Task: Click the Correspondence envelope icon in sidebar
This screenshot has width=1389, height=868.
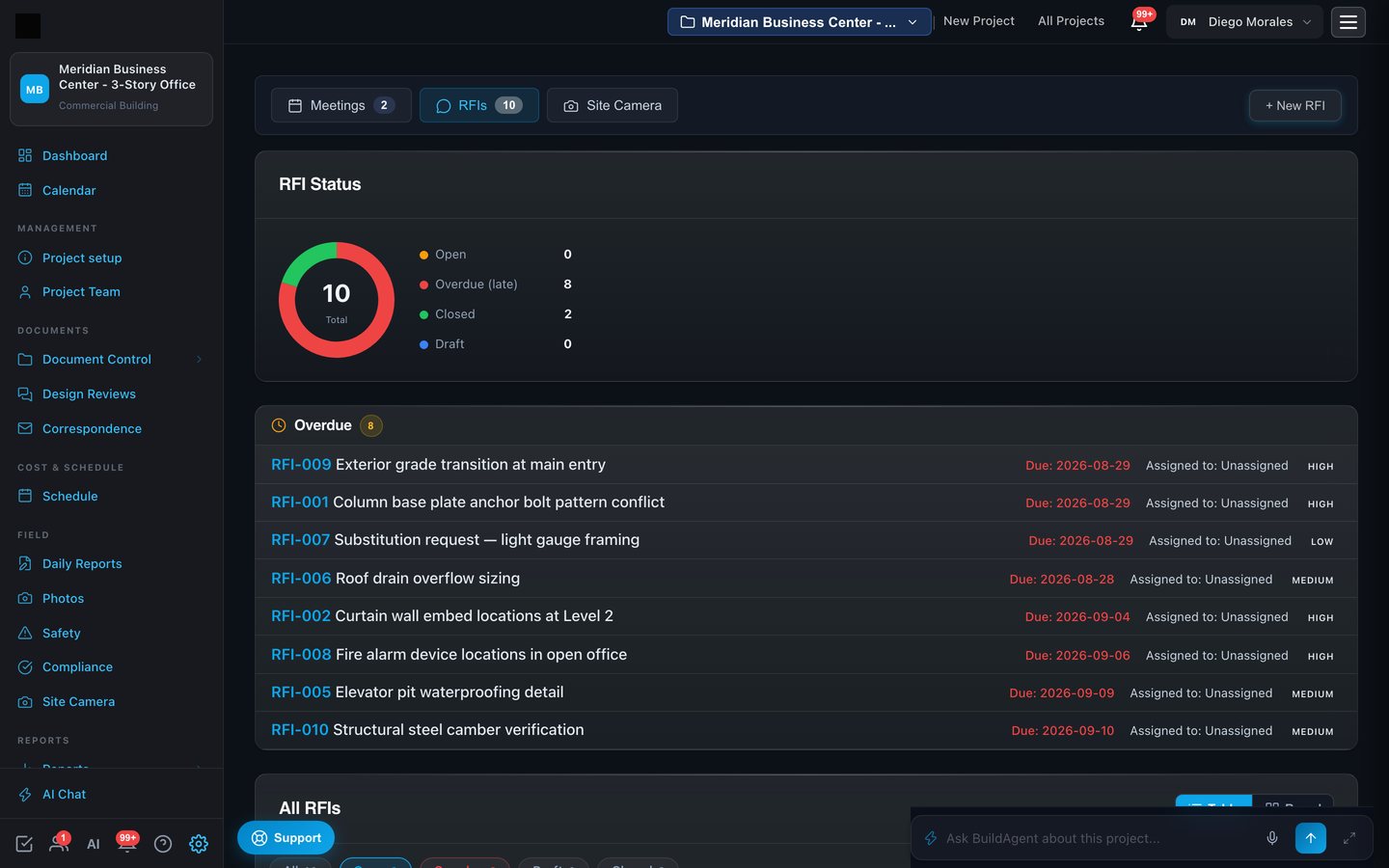Action: coord(25,428)
